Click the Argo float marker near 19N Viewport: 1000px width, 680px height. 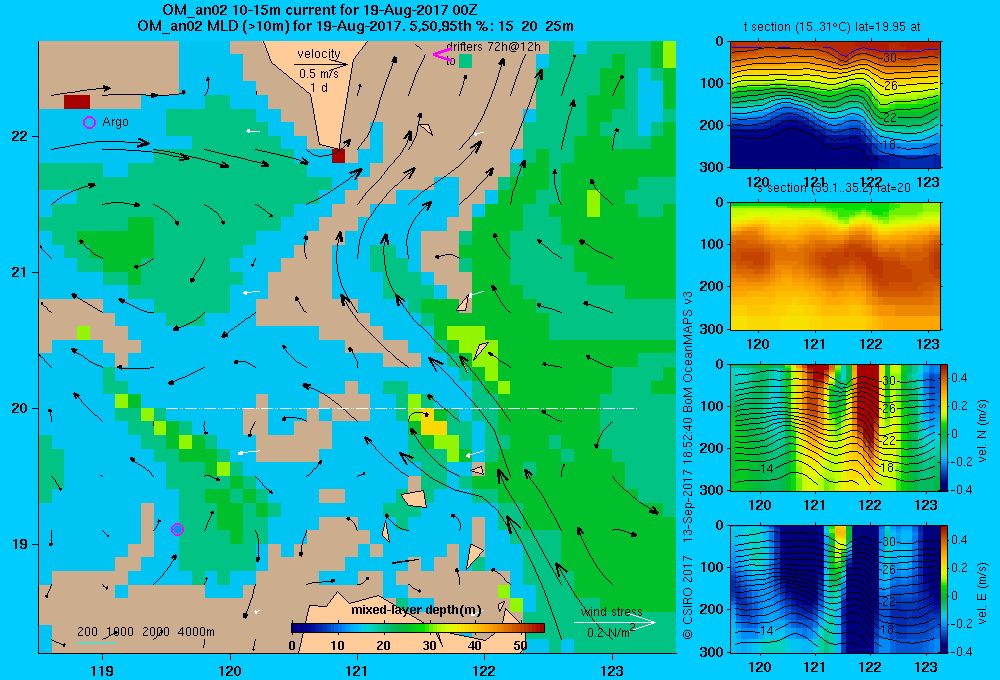(x=178, y=529)
